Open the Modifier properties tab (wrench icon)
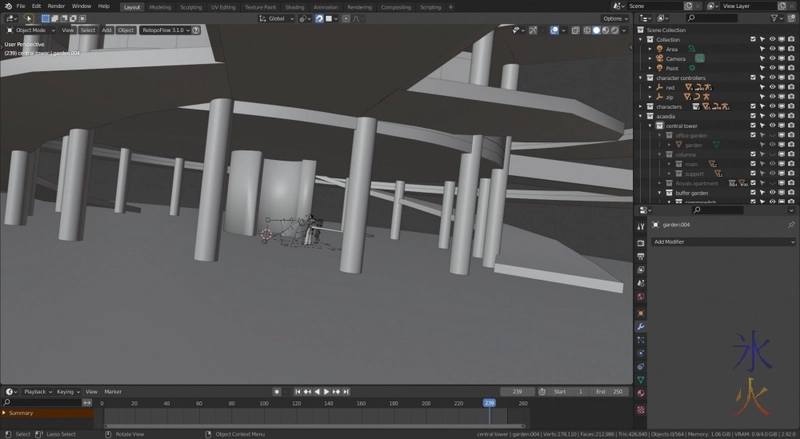 (641, 326)
